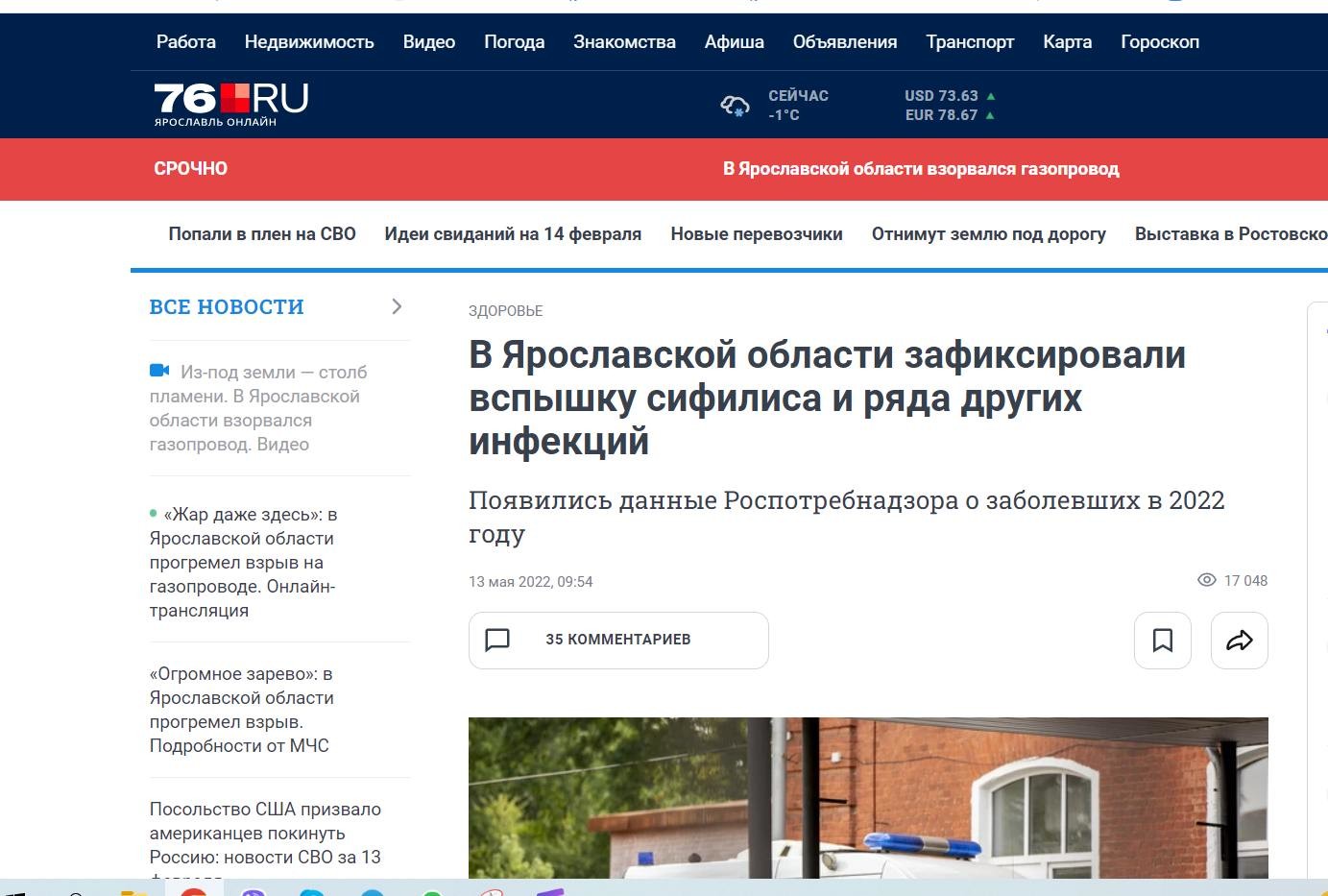
Task: Click the speech bubble comments icon
Action: [497, 641]
